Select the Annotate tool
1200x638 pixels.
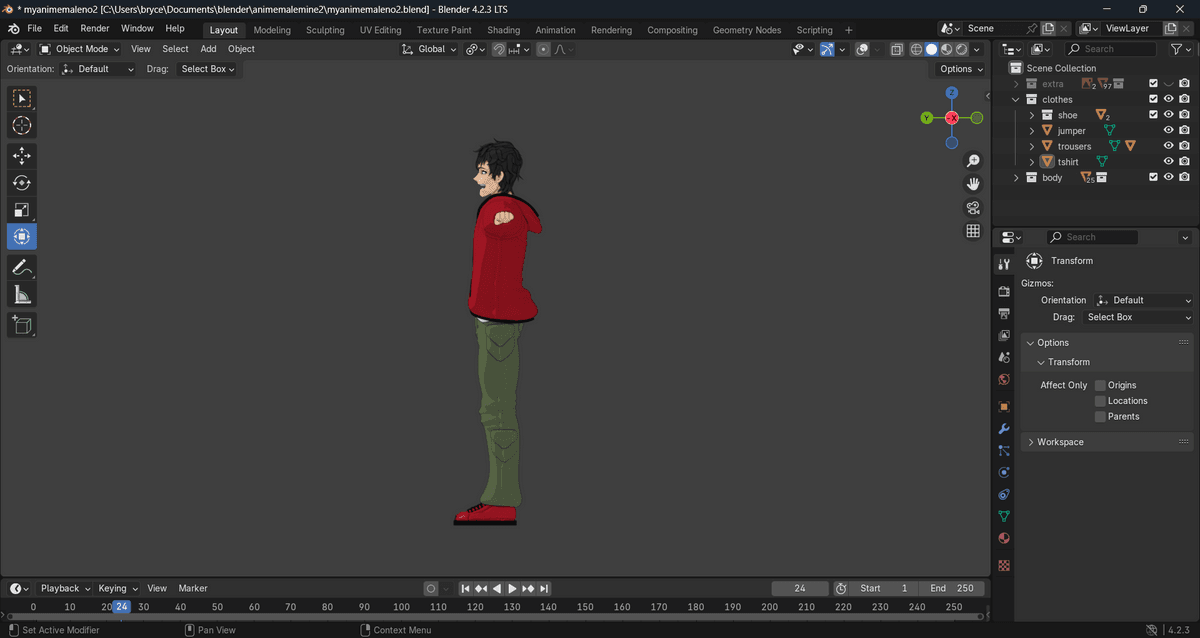[22, 267]
